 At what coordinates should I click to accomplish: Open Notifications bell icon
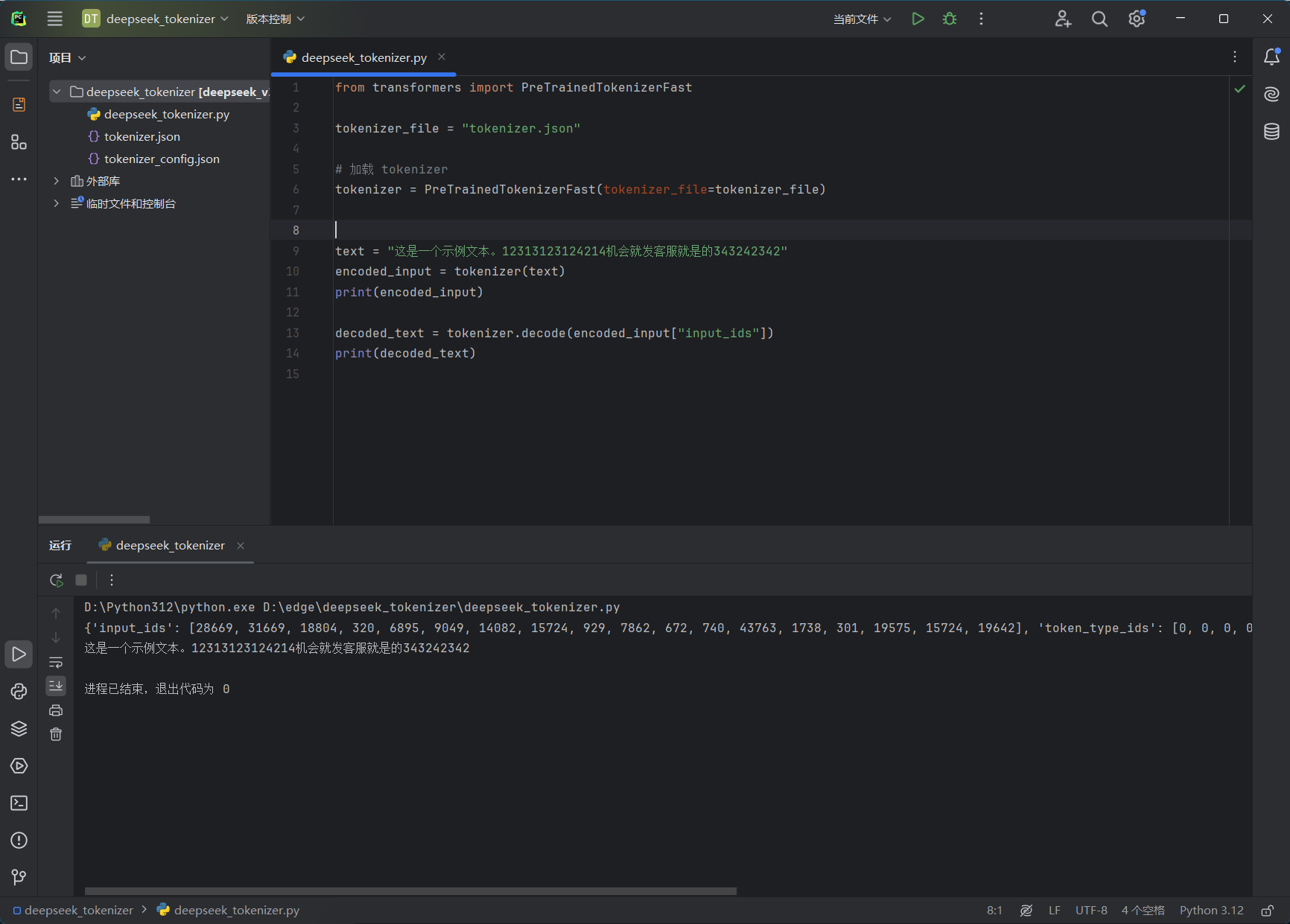point(1271,57)
